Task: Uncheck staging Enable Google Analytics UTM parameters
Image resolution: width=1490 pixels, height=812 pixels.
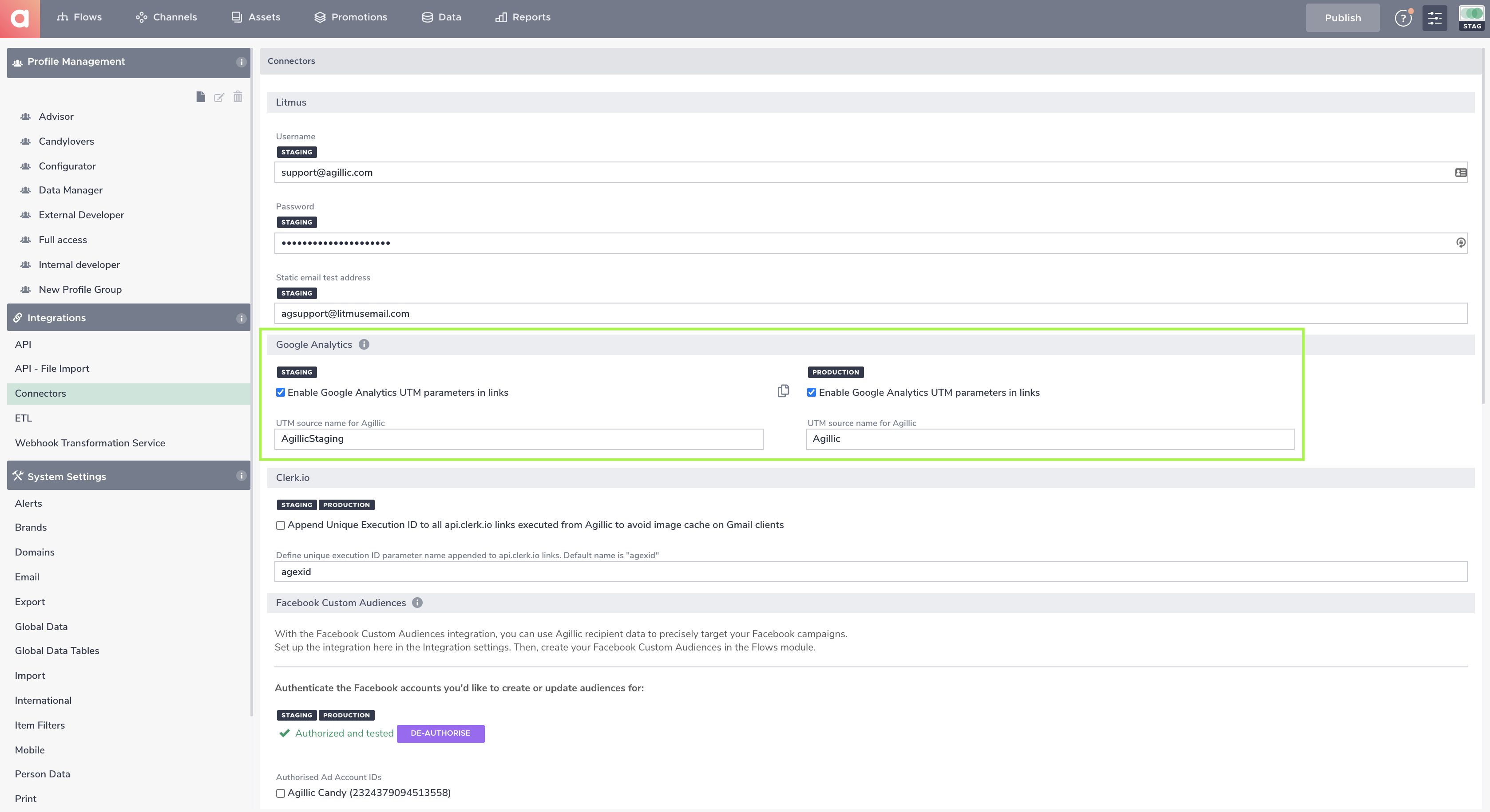Action: (x=281, y=392)
